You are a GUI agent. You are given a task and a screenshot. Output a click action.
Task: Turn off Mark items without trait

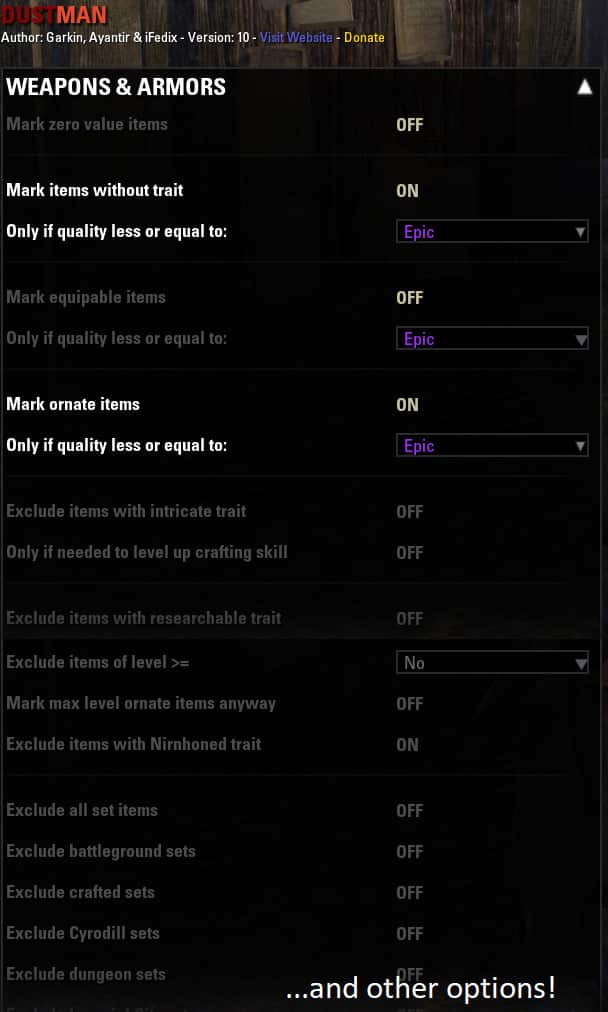tap(407, 190)
